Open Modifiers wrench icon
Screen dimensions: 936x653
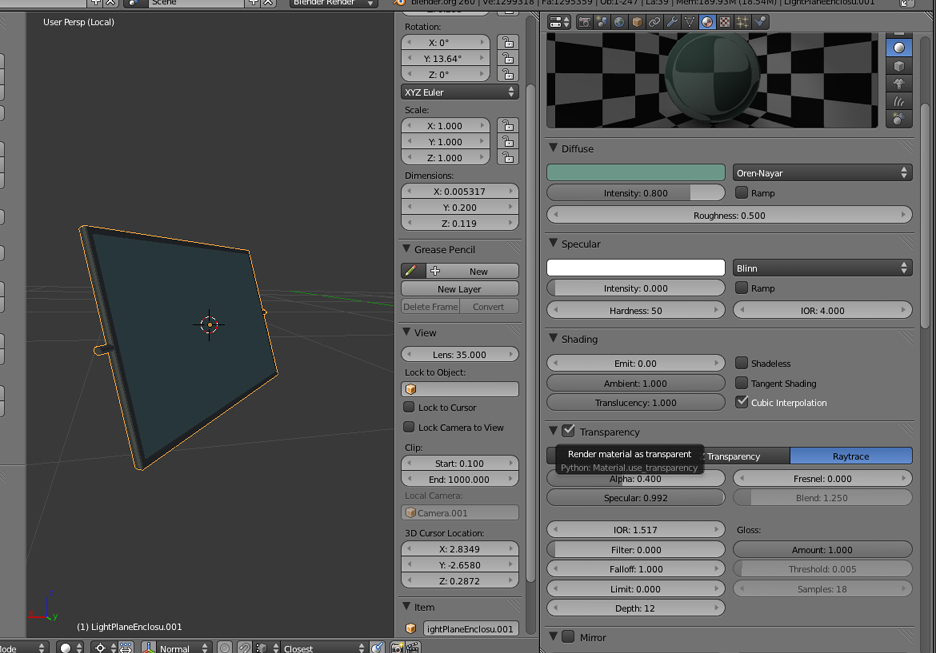tap(672, 22)
